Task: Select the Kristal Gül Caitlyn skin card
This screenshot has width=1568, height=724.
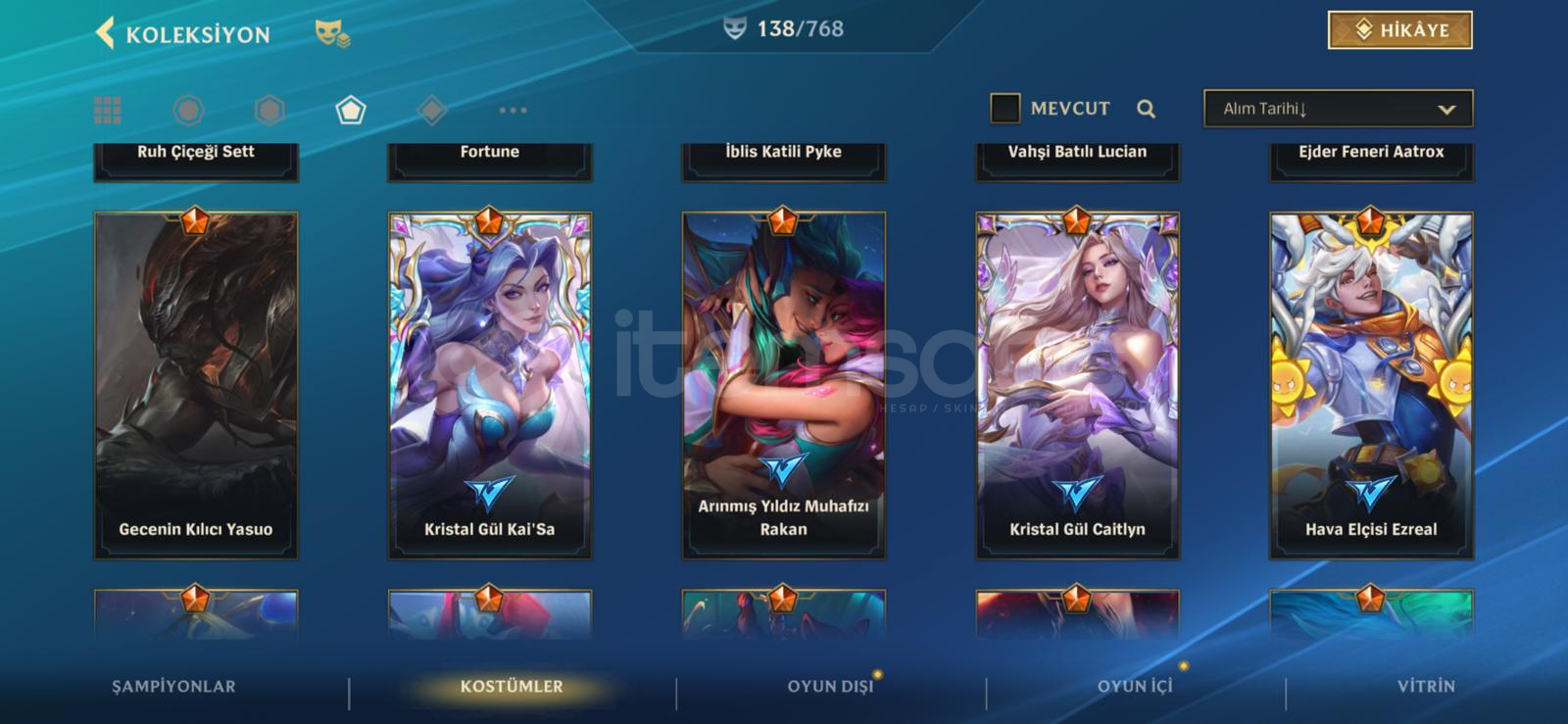Action: coord(1077,385)
